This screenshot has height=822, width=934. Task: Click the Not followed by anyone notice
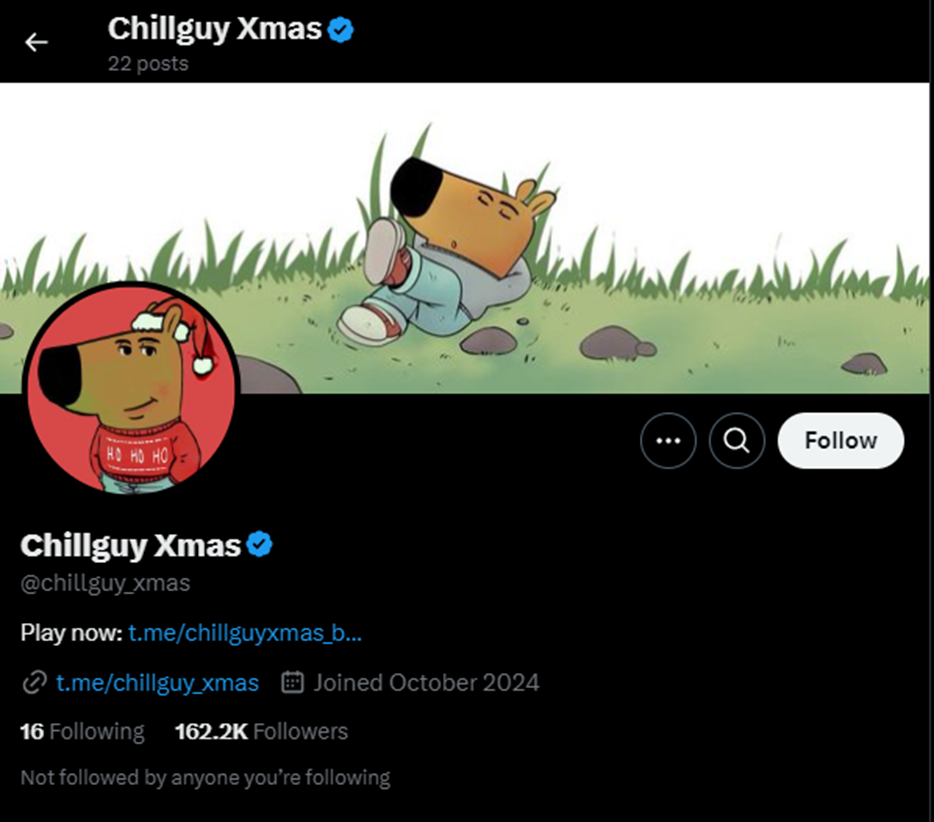pos(206,776)
